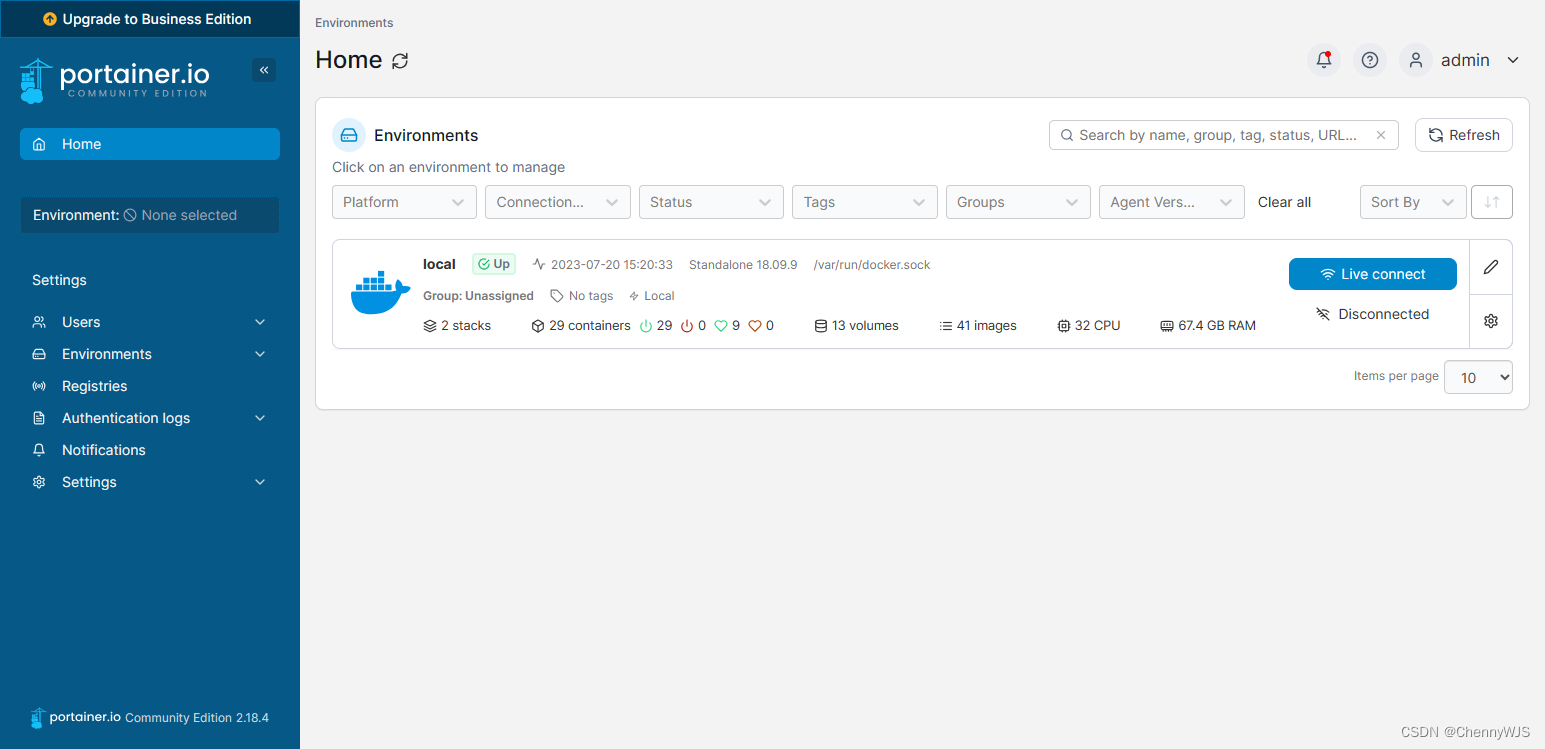This screenshot has width=1545, height=749.
Task: Collapse the sidebar with double-chevron icon
Action: 264,70
